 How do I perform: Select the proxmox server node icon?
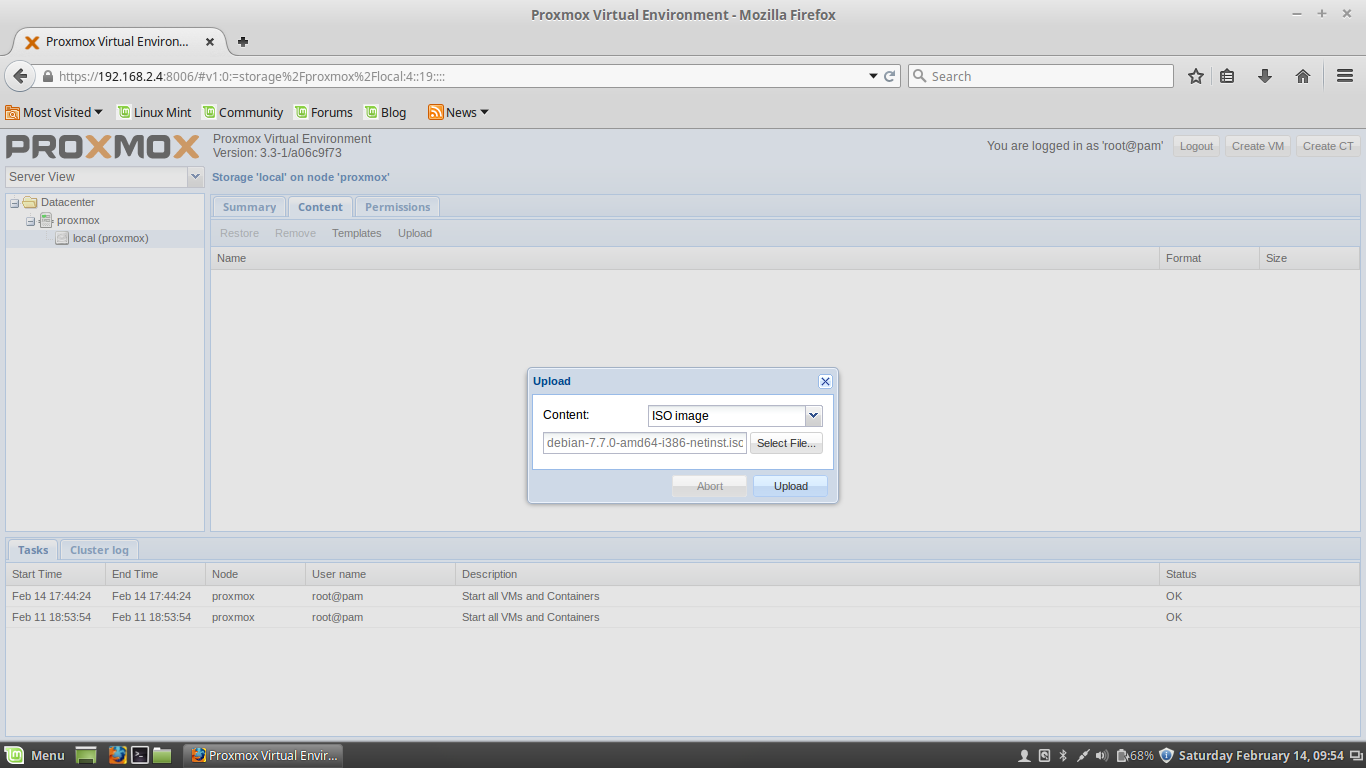pos(46,220)
